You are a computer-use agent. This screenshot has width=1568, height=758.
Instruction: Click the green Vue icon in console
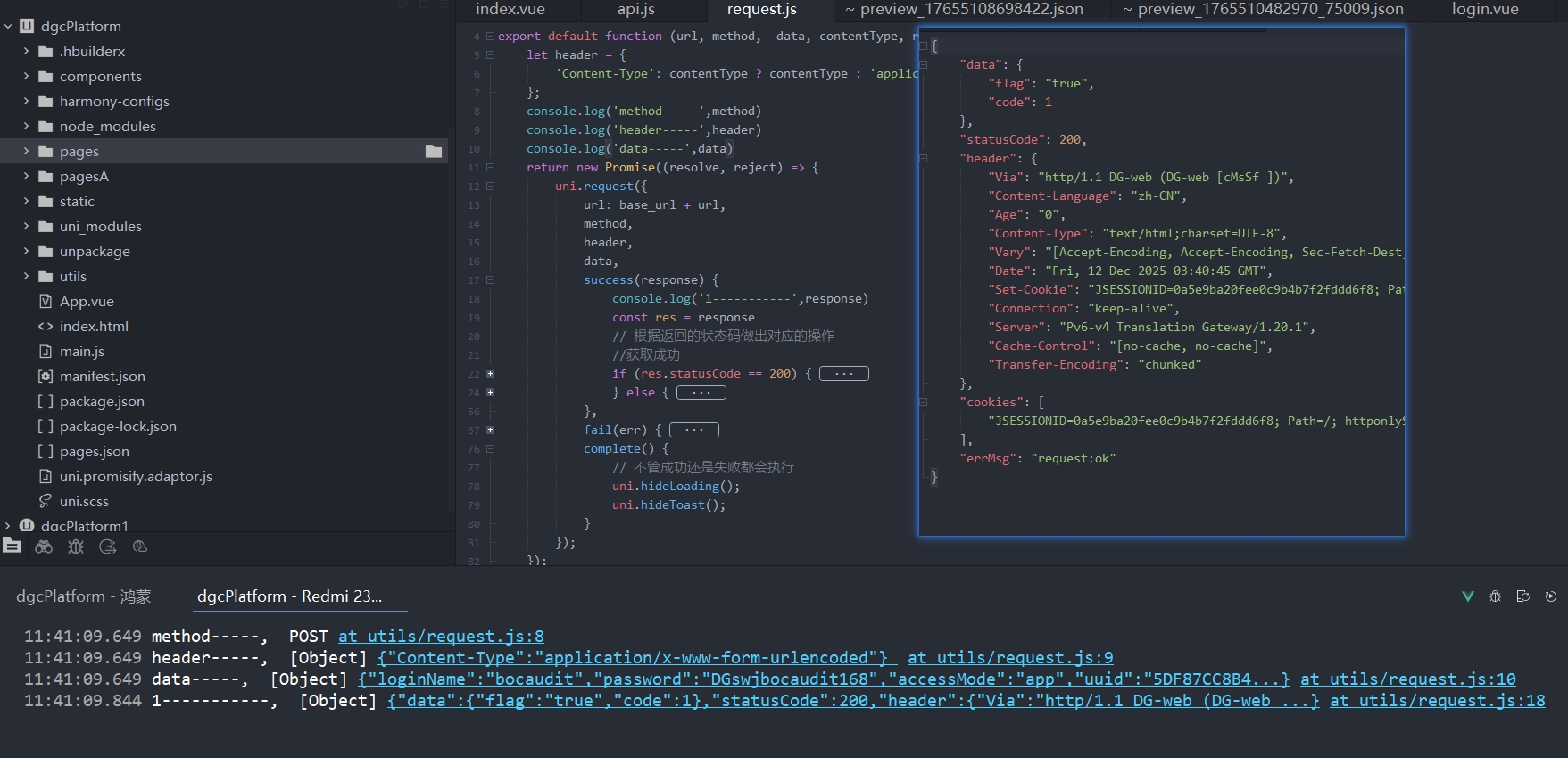pyautogui.click(x=1467, y=596)
